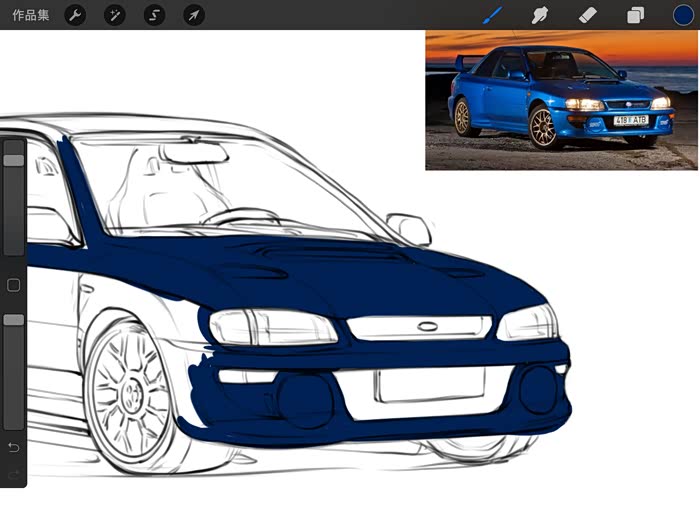The width and height of the screenshot is (700, 525).
Task: Select the Eraser tool
Action: pos(588,16)
